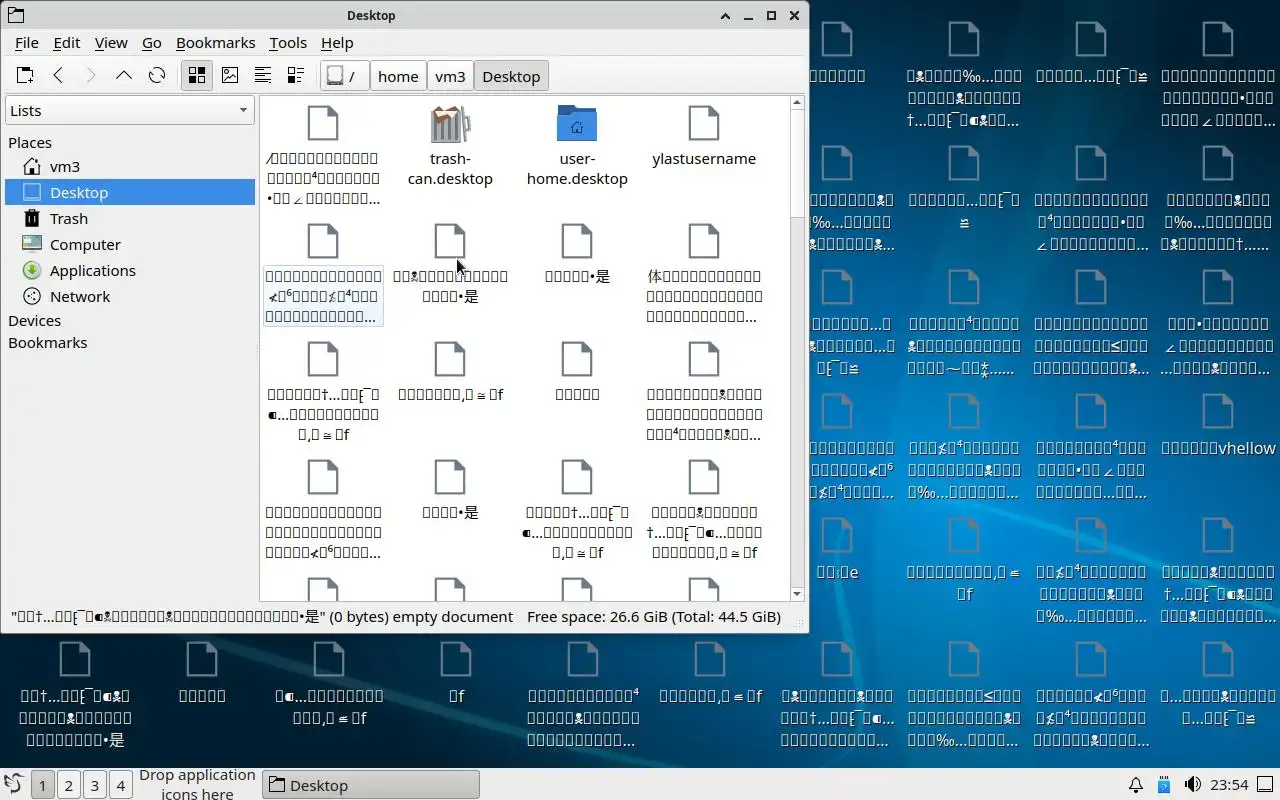The width and height of the screenshot is (1280, 800).
Task: Open the volume control icon
Action: (1192, 785)
